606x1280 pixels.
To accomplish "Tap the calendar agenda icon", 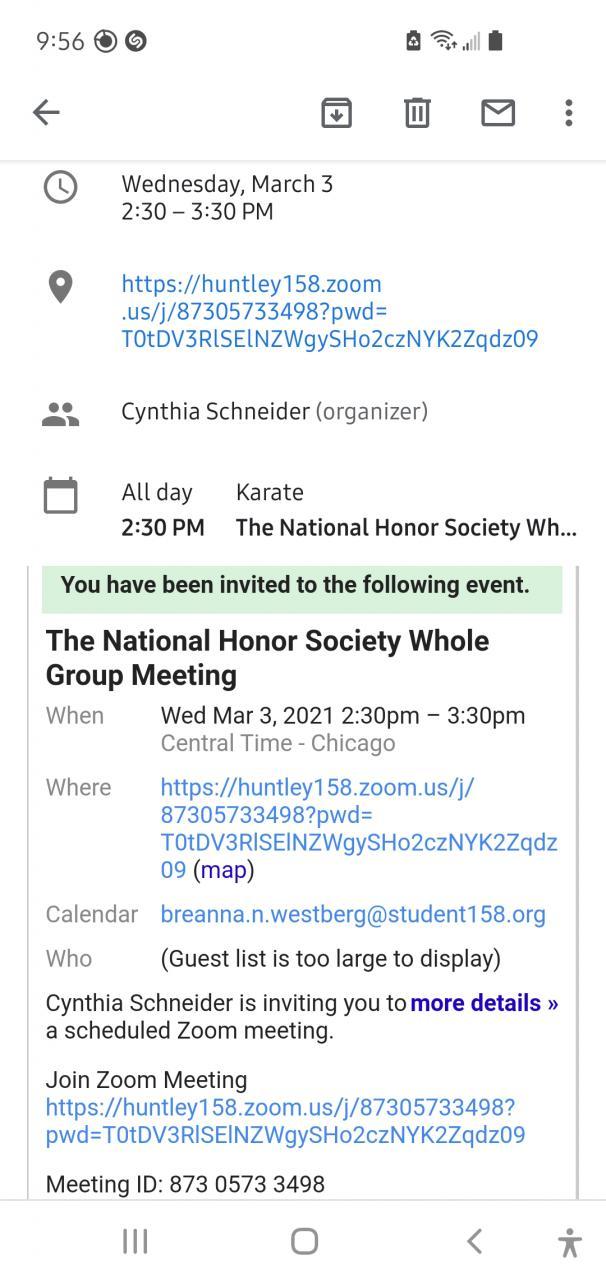I will coord(61,495).
